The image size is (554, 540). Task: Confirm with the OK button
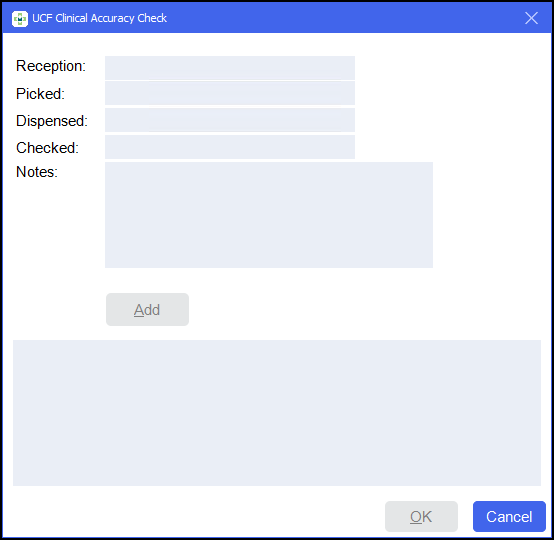tap(421, 516)
